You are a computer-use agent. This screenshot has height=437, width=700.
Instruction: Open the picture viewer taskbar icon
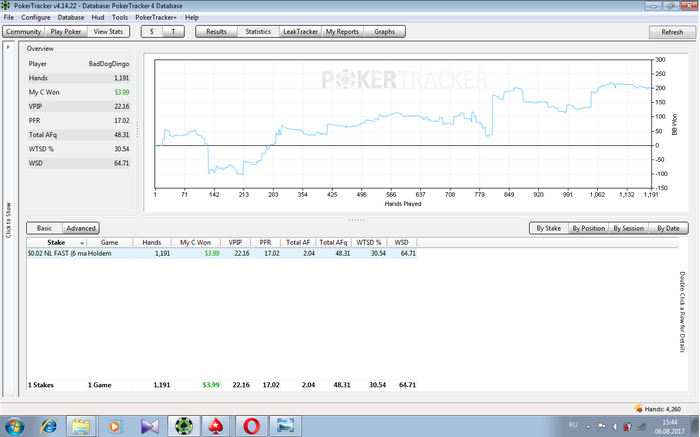pos(285,427)
